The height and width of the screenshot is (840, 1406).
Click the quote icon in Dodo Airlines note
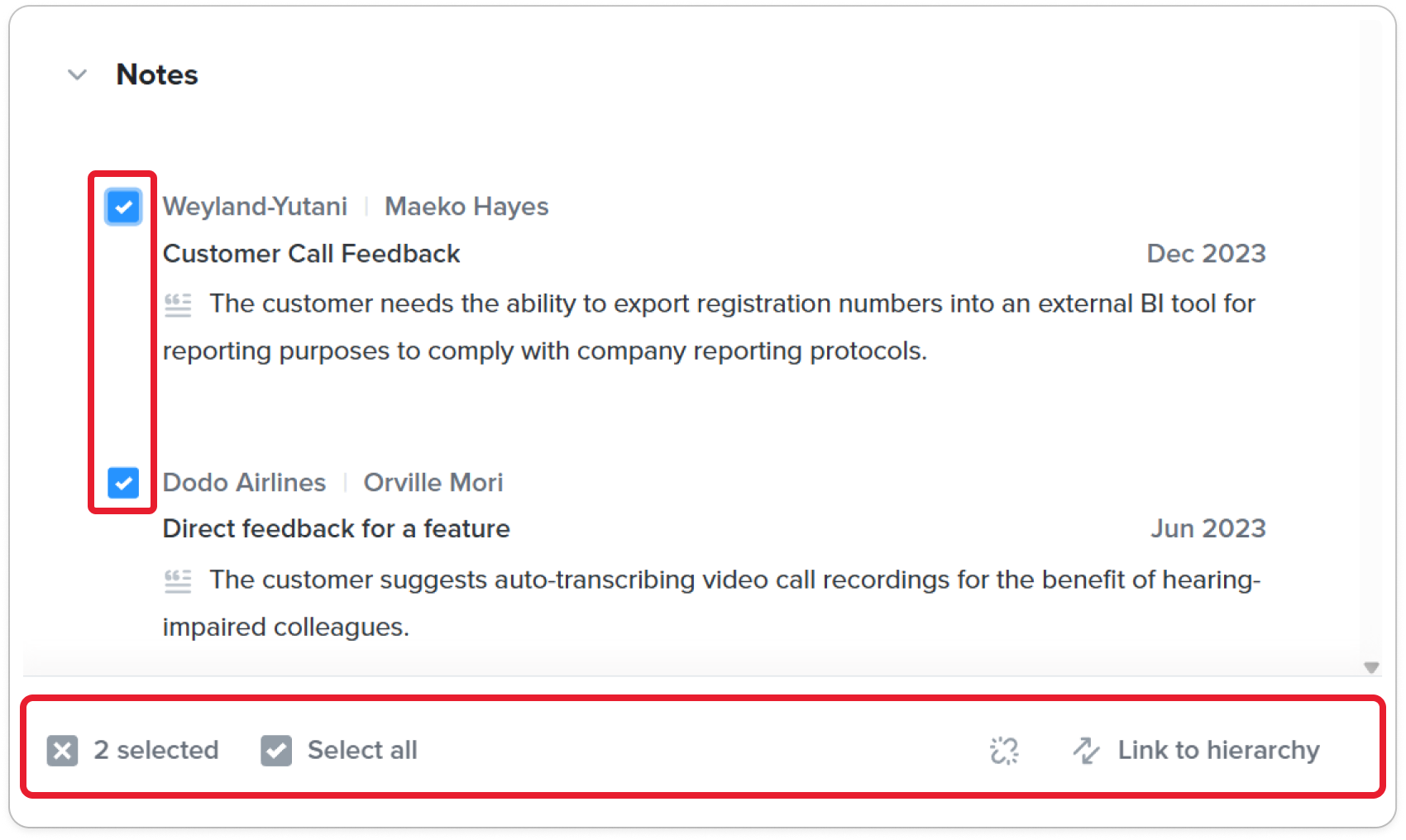[x=178, y=581]
